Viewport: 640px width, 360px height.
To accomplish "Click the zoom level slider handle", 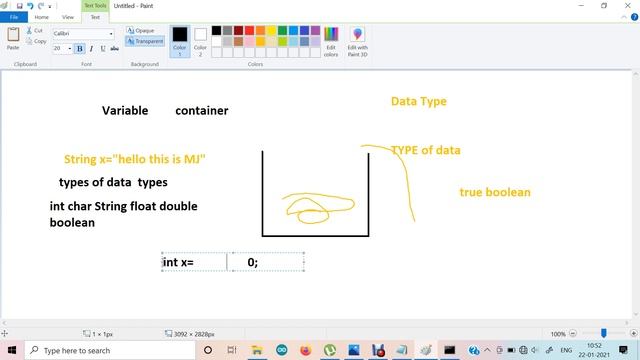I will point(604,333).
